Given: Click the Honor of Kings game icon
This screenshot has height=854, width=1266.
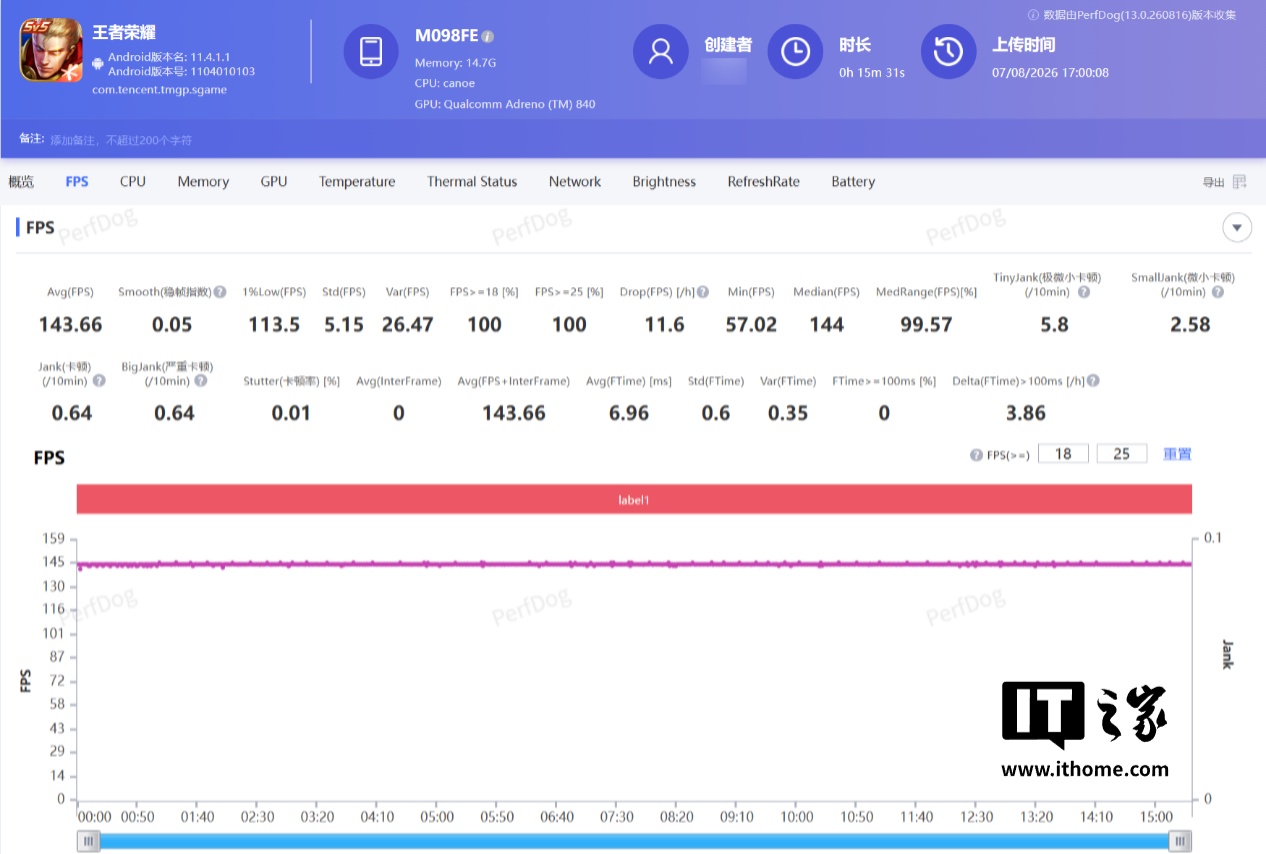Looking at the screenshot, I should (x=51, y=51).
